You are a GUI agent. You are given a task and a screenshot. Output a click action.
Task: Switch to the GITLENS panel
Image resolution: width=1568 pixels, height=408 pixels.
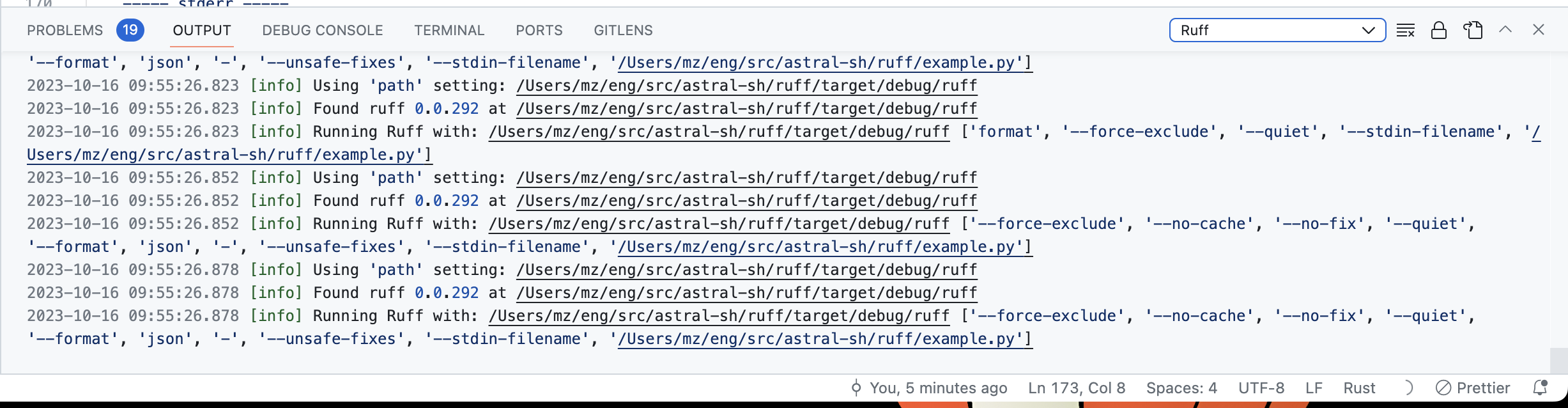[623, 30]
